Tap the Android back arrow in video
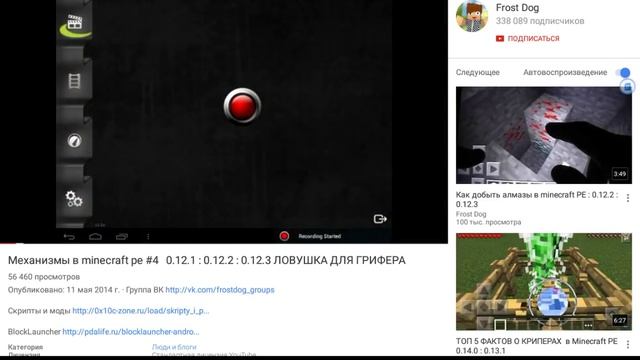The width and height of the screenshot is (640, 360). 69,236
